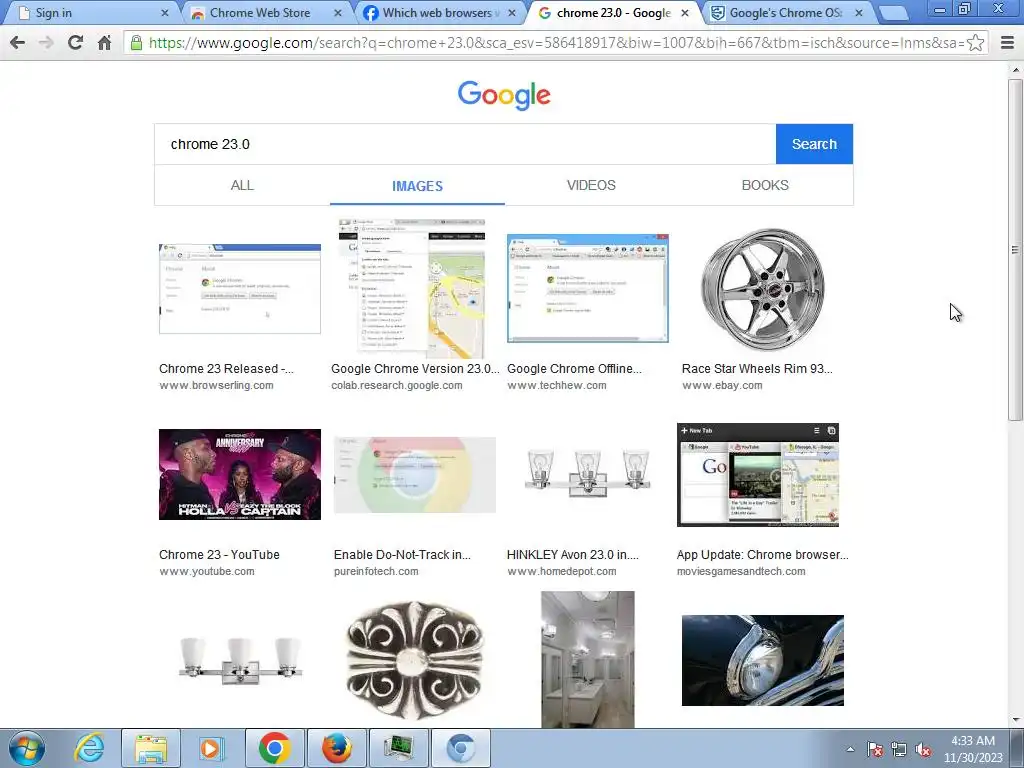Switch to the Chrome Web Store tab
Viewport: 1024px width, 768px height.
tap(260, 13)
